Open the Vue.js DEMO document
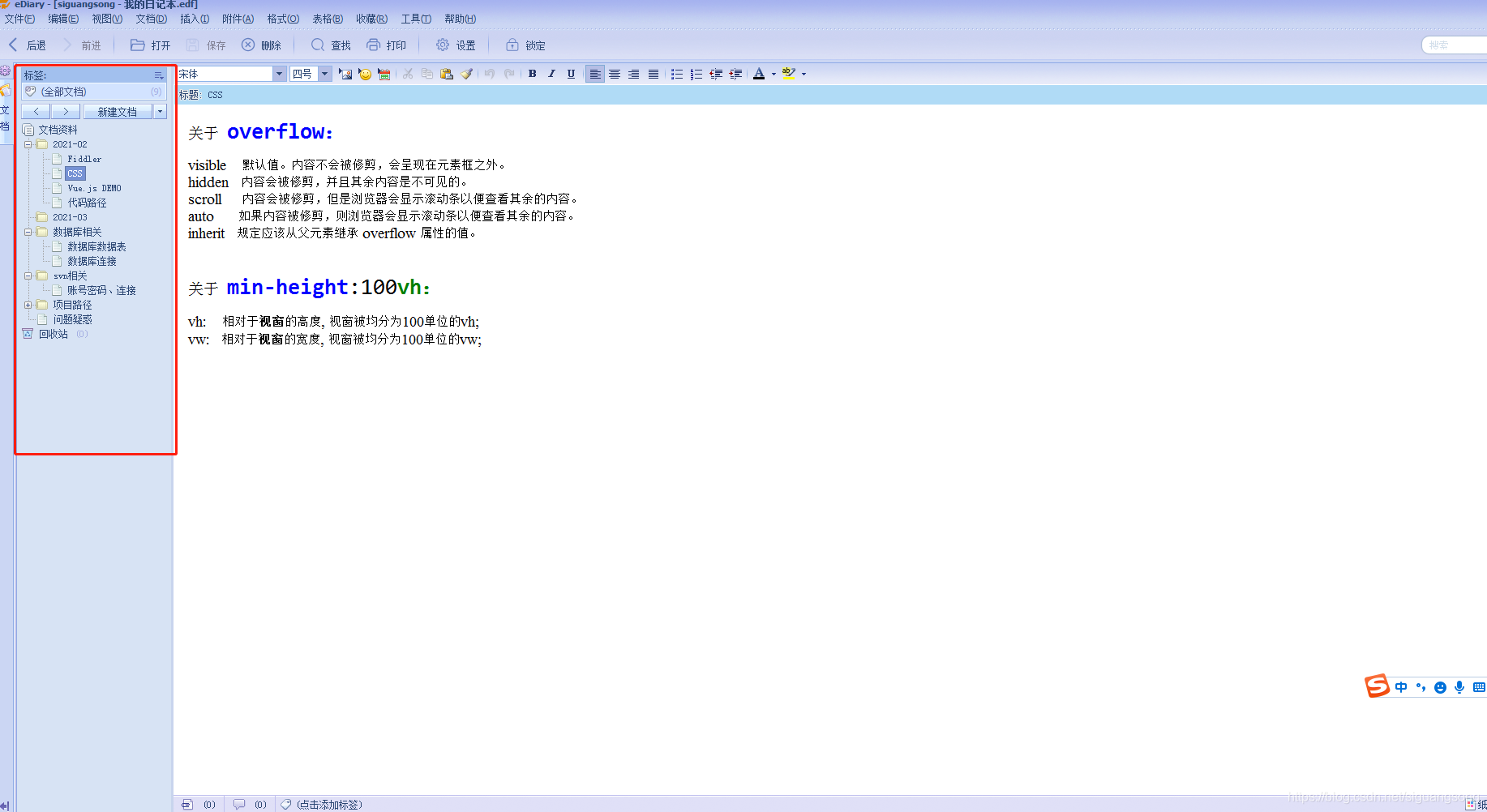 coord(94,188)
